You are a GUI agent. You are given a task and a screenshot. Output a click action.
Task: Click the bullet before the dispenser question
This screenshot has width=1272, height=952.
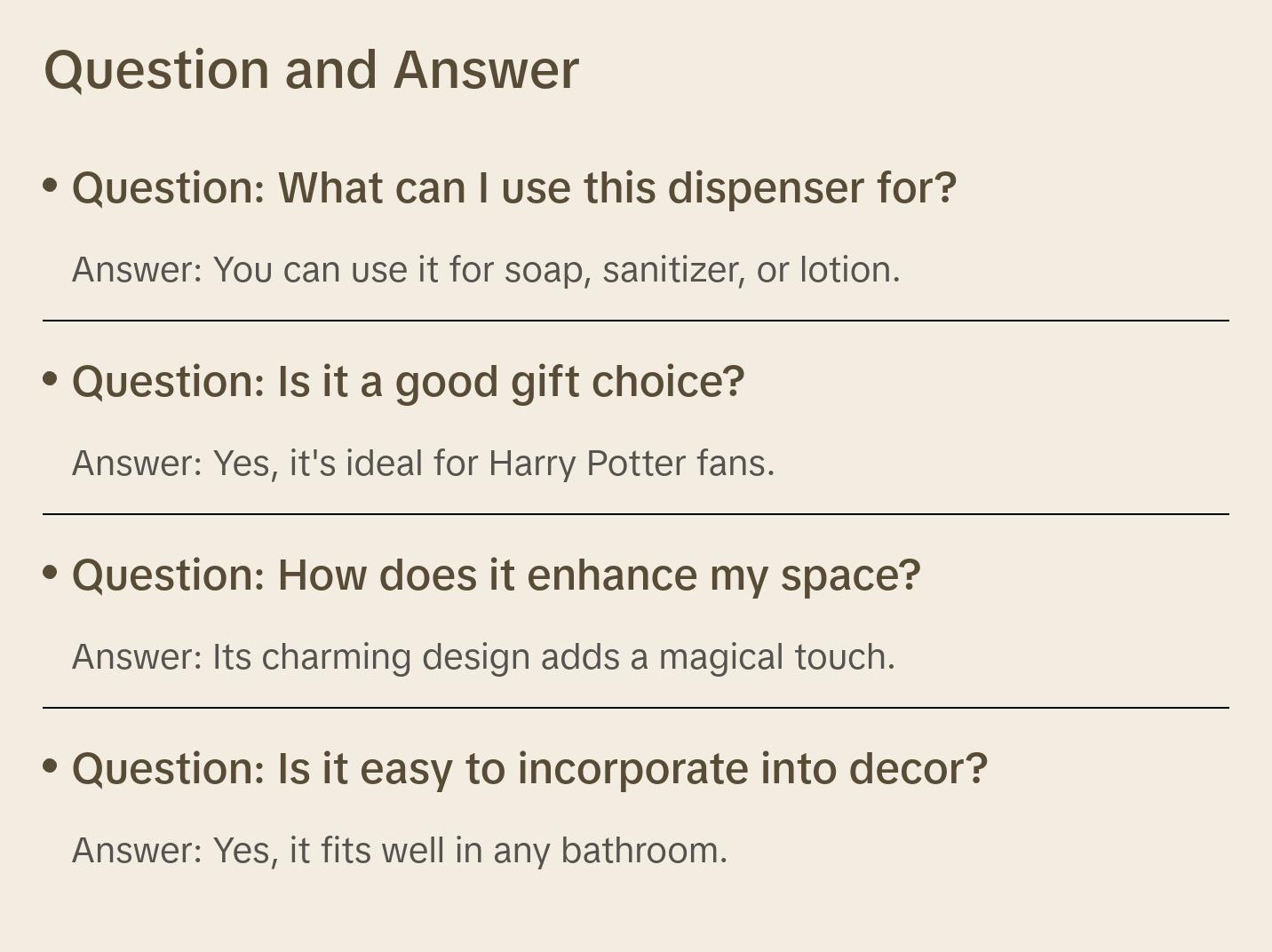pyautogui.click(x=51, y=185)
